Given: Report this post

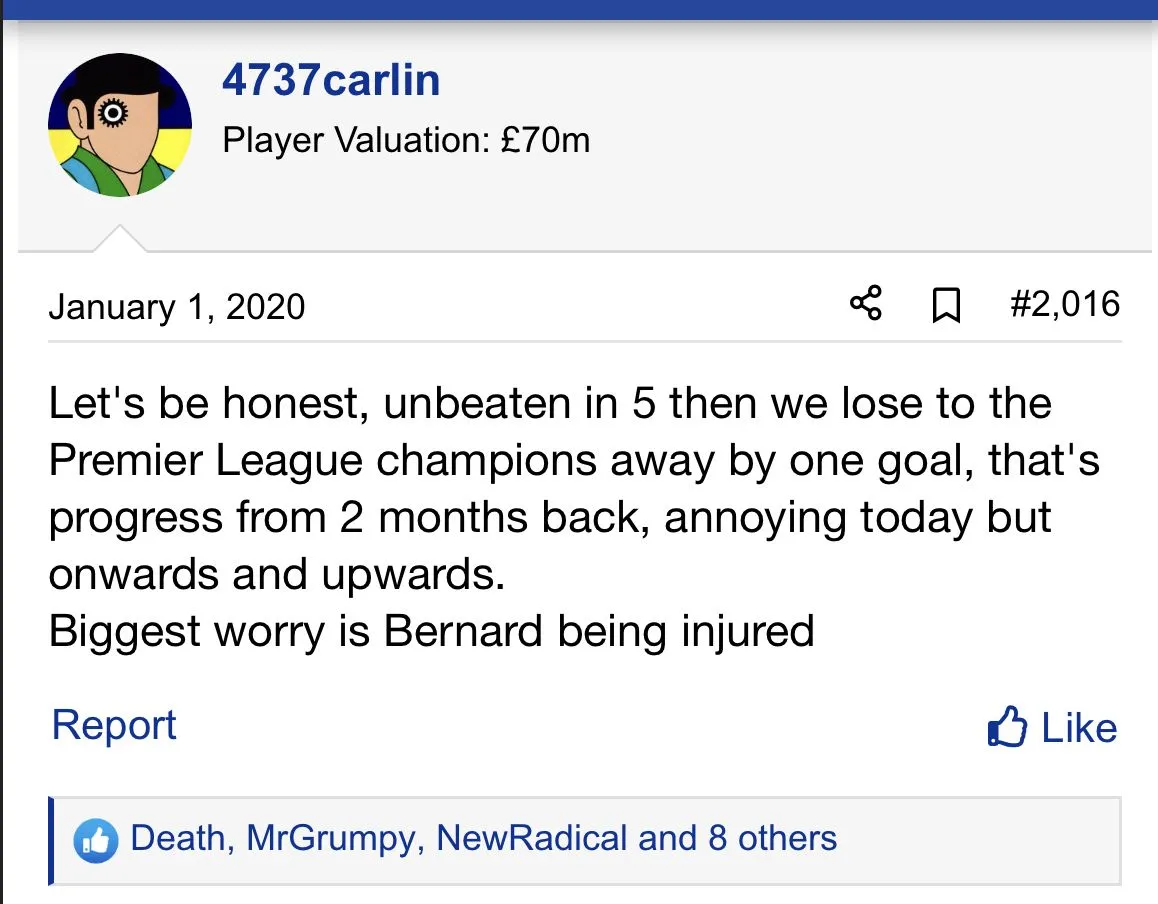Looking at the screenshot, I should point(114,725).
